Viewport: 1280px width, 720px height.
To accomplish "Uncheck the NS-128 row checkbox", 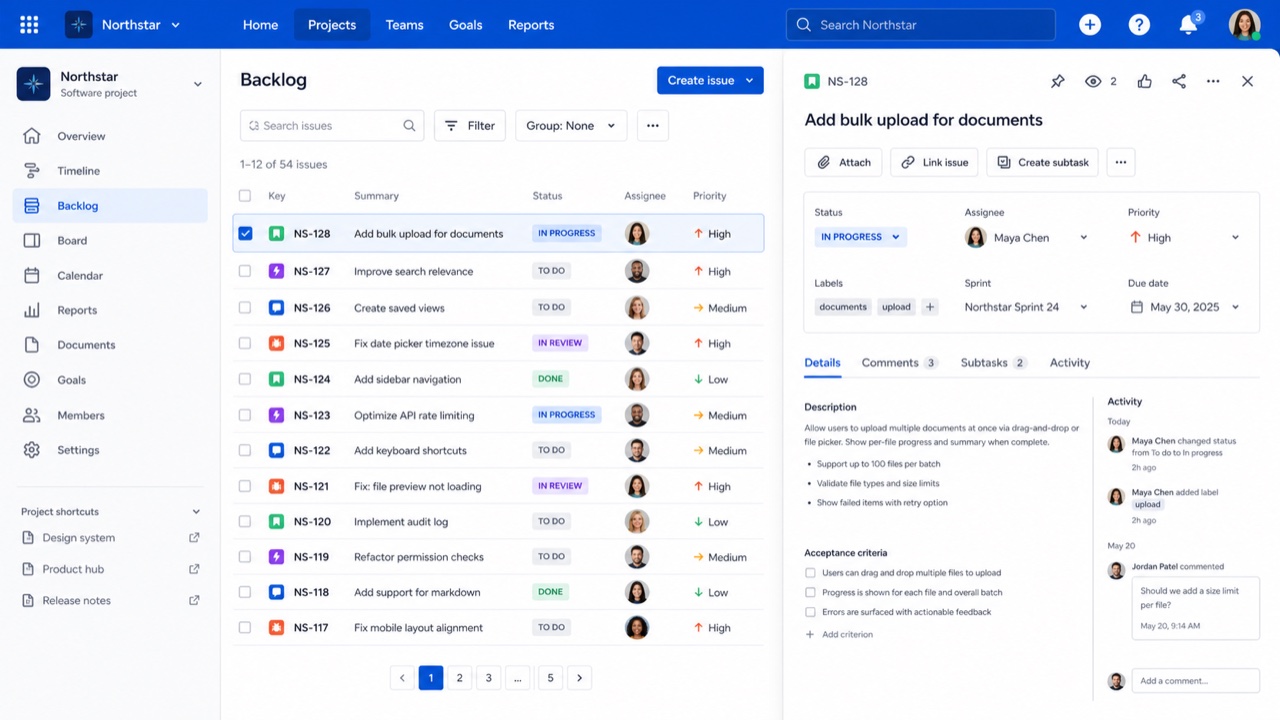I will click(x=245, y=234).
